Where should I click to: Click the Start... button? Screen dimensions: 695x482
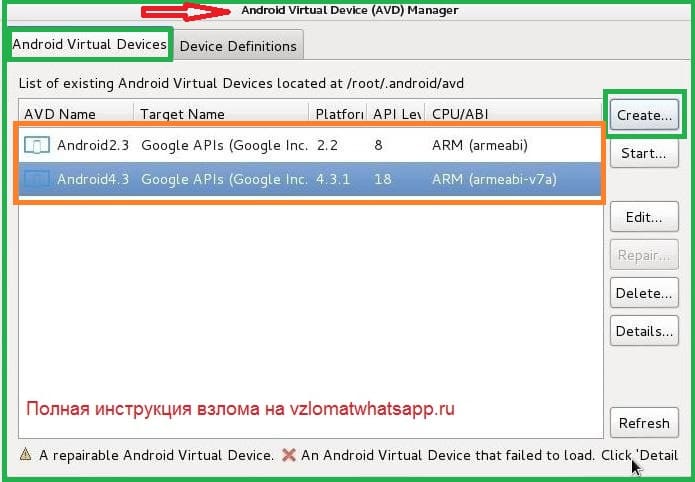644,153
